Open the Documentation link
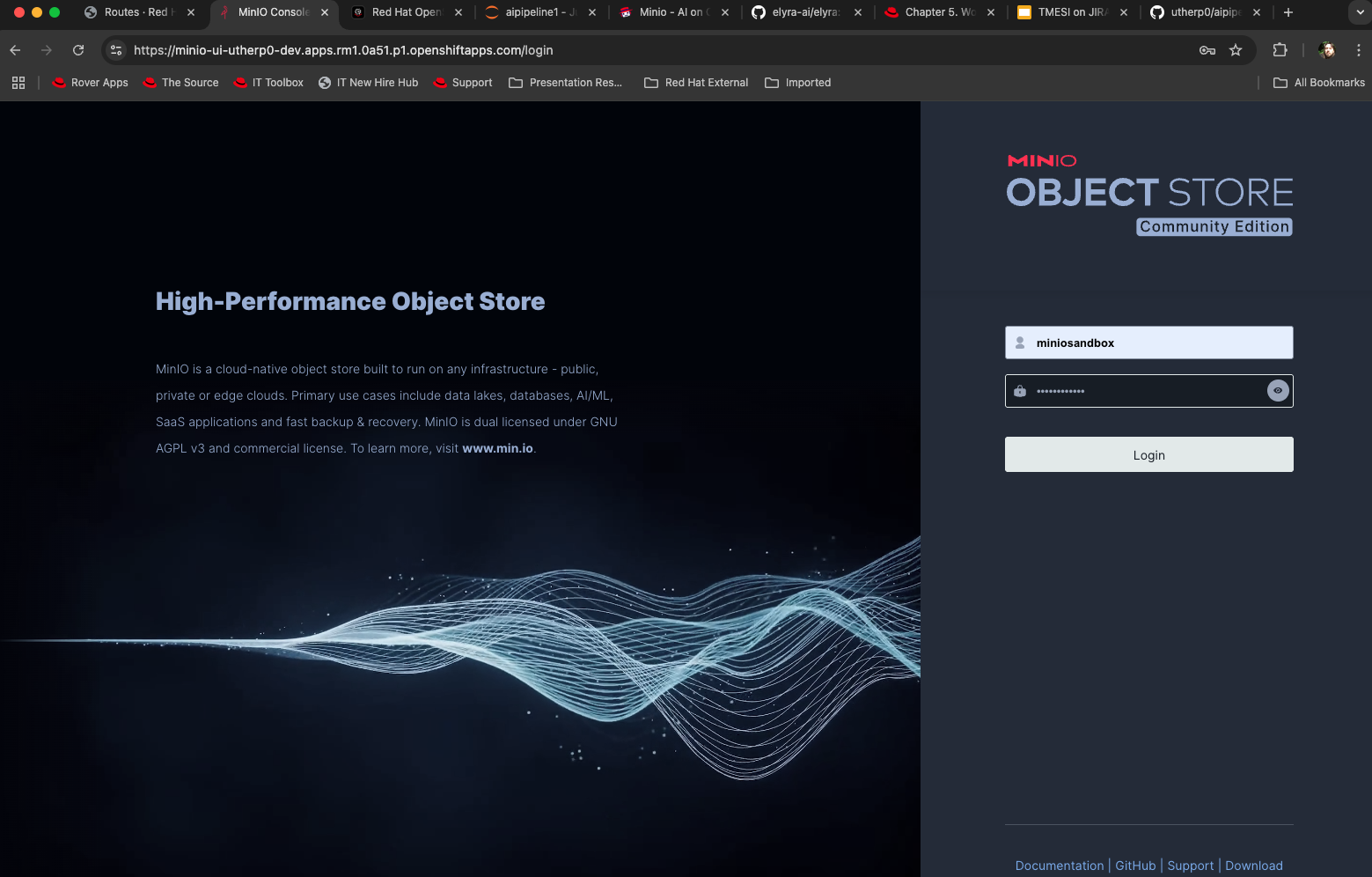 [1059, 866]
